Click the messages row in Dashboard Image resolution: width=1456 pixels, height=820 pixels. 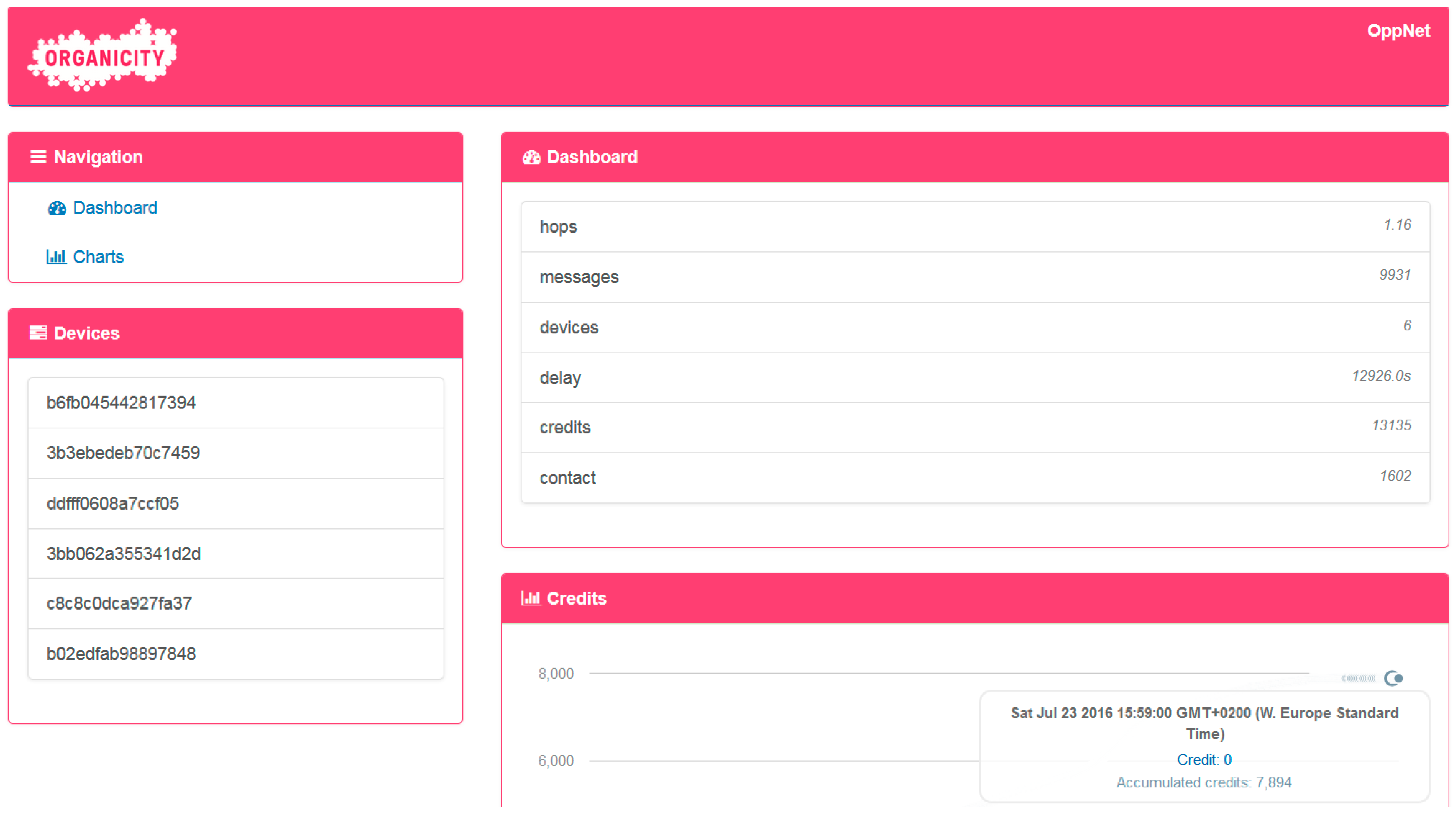point(975,277)
